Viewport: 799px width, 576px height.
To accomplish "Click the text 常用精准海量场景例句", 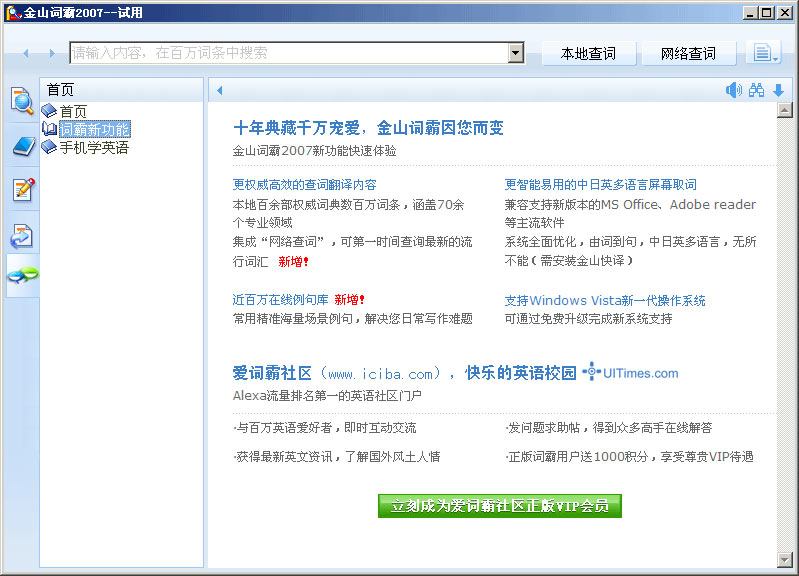I will coord(292,319).
